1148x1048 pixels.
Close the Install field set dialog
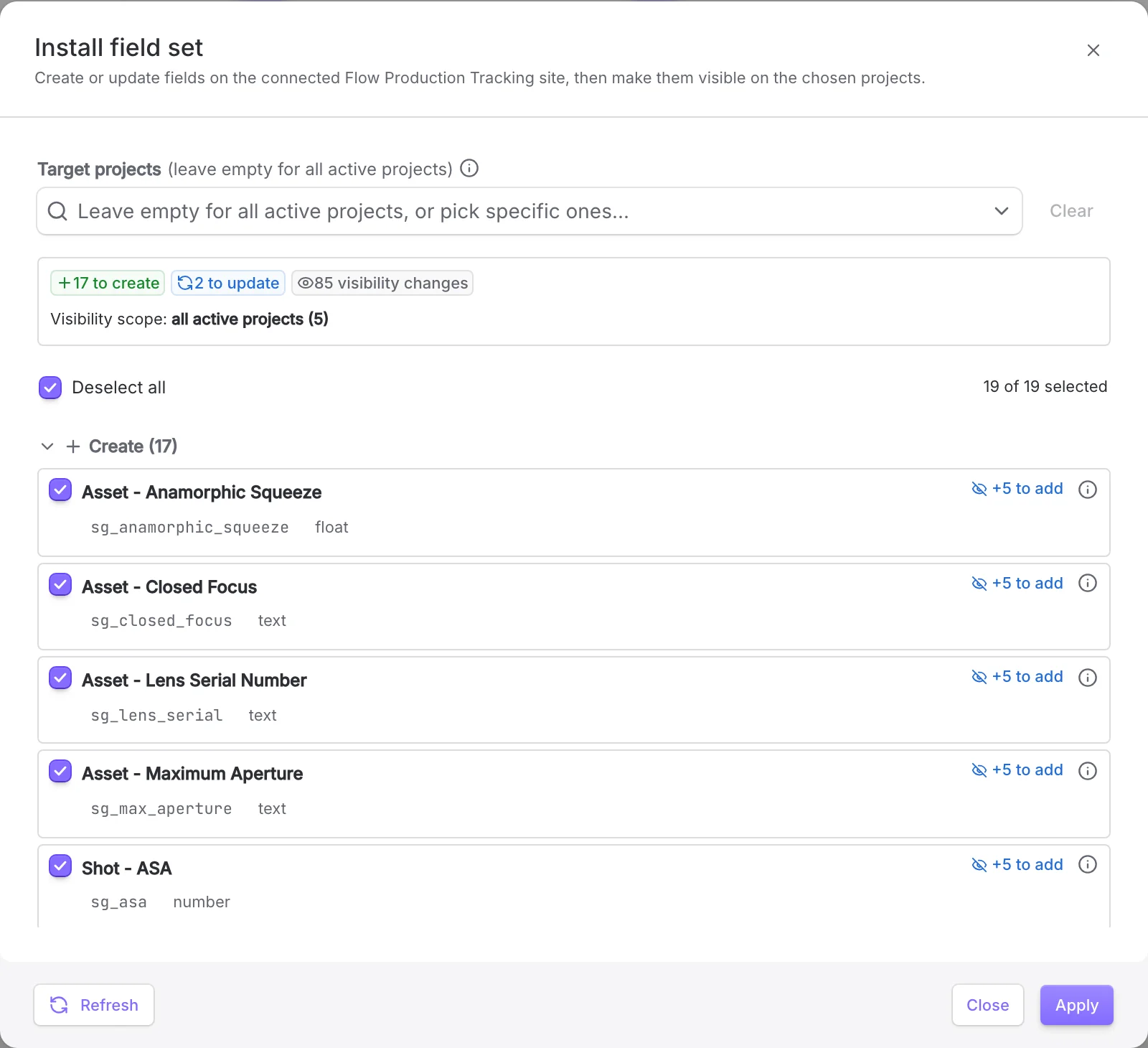(1093, 50)
